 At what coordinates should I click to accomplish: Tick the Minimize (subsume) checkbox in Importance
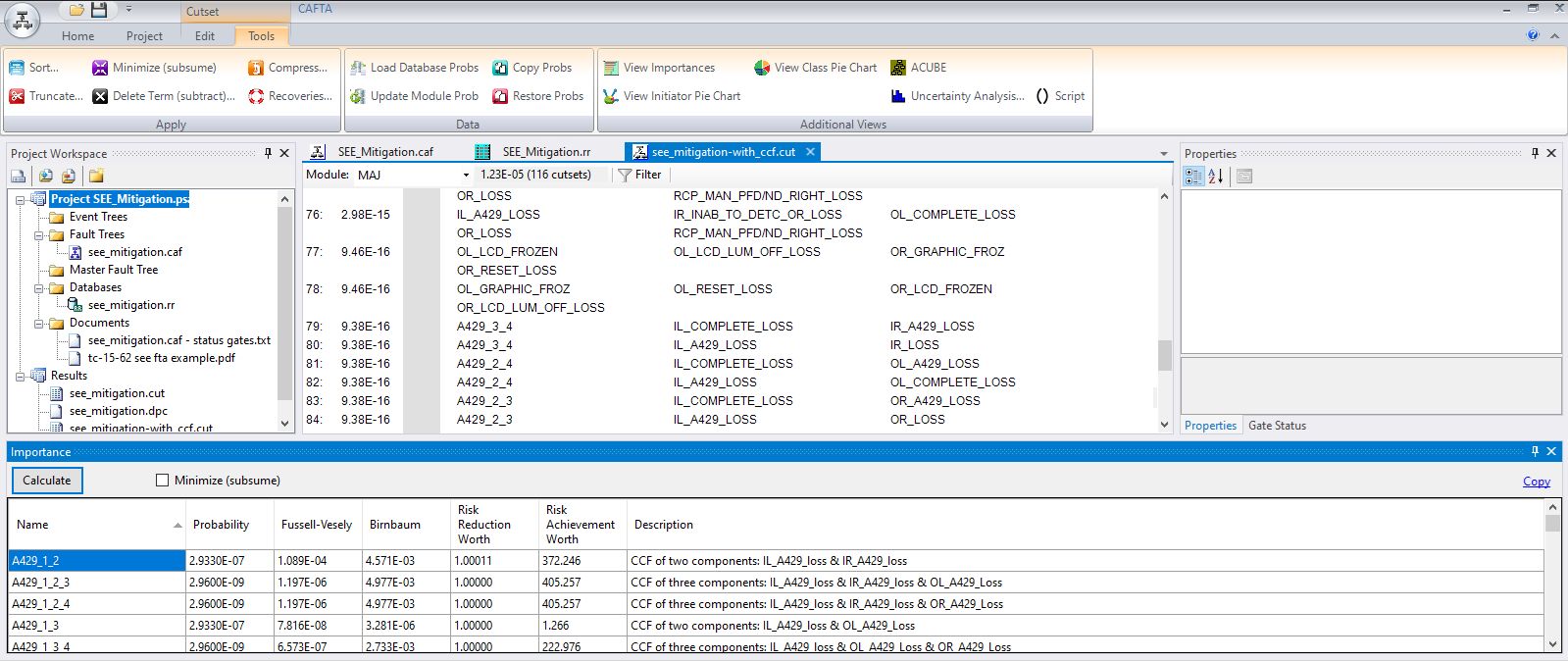[162, 481]
